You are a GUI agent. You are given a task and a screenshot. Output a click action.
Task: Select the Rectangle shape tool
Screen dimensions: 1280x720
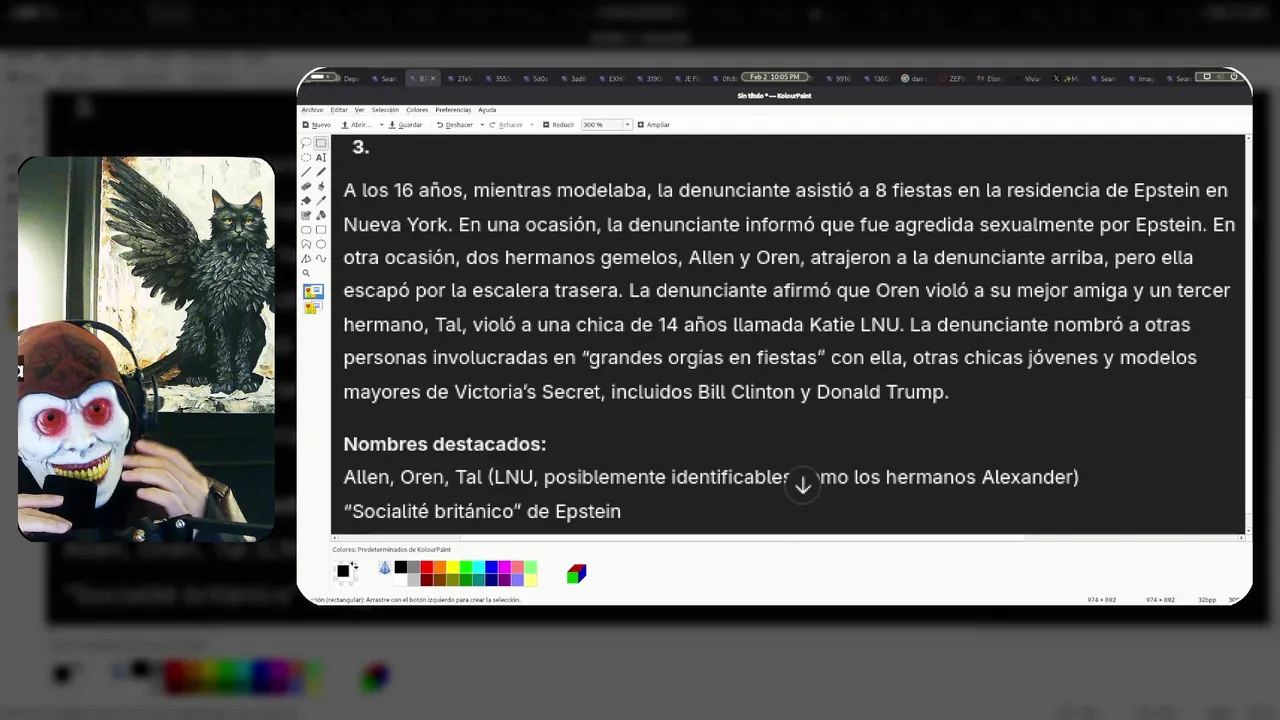(321, 230)
